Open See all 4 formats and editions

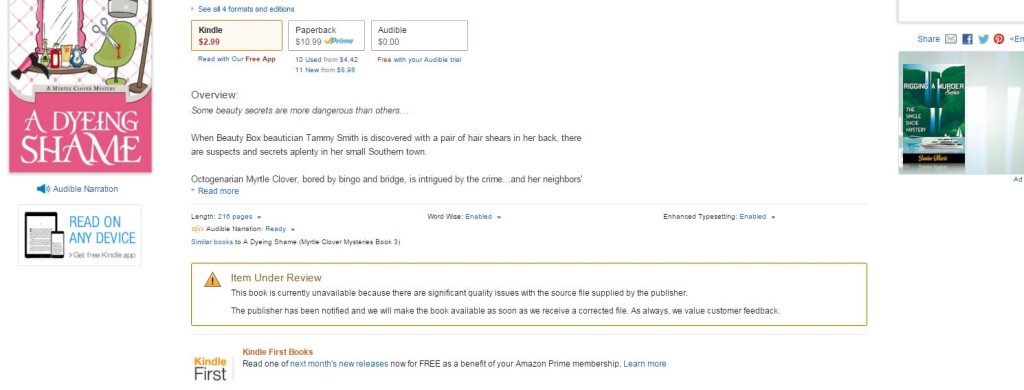[x=246, y=9]
